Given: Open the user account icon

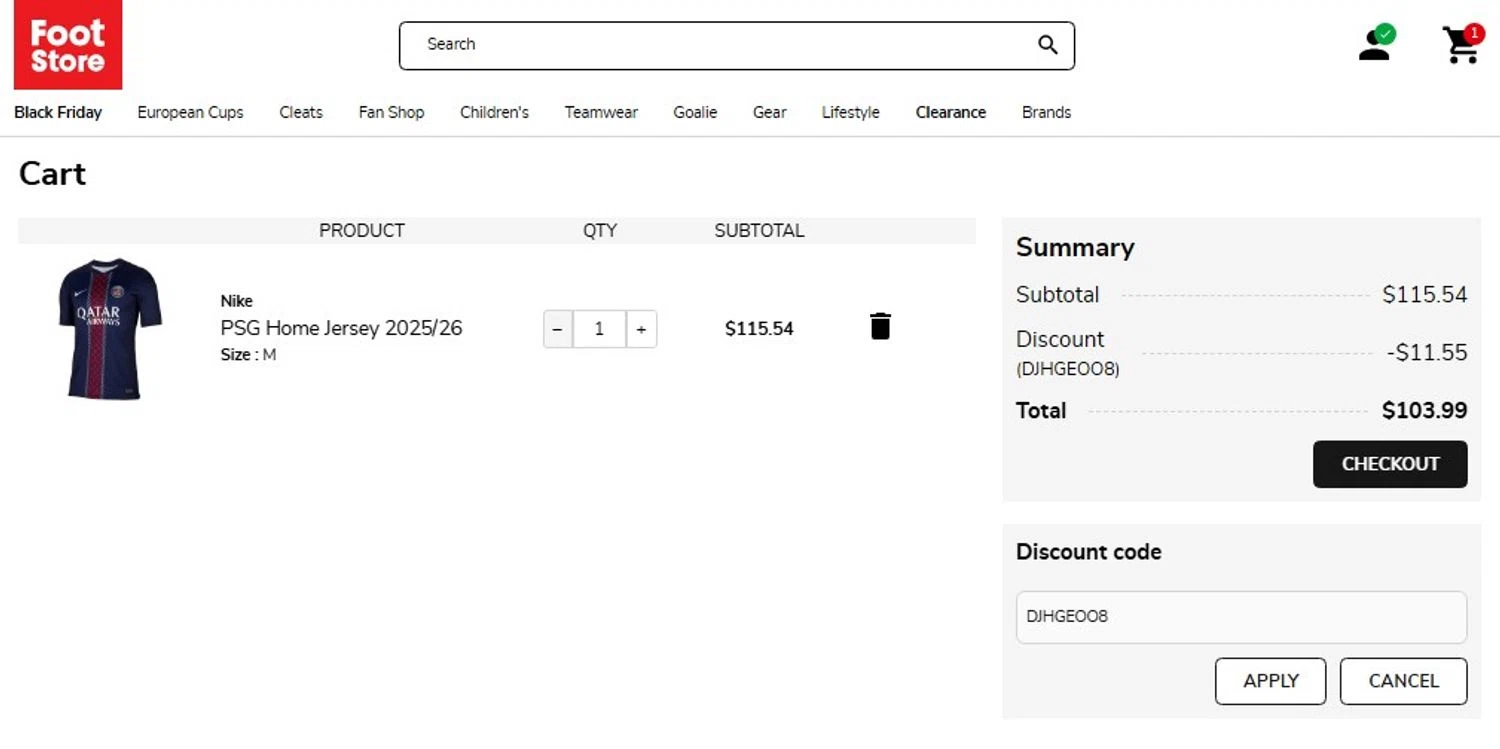Looking at the screenshot, I should click(1376, 43).
